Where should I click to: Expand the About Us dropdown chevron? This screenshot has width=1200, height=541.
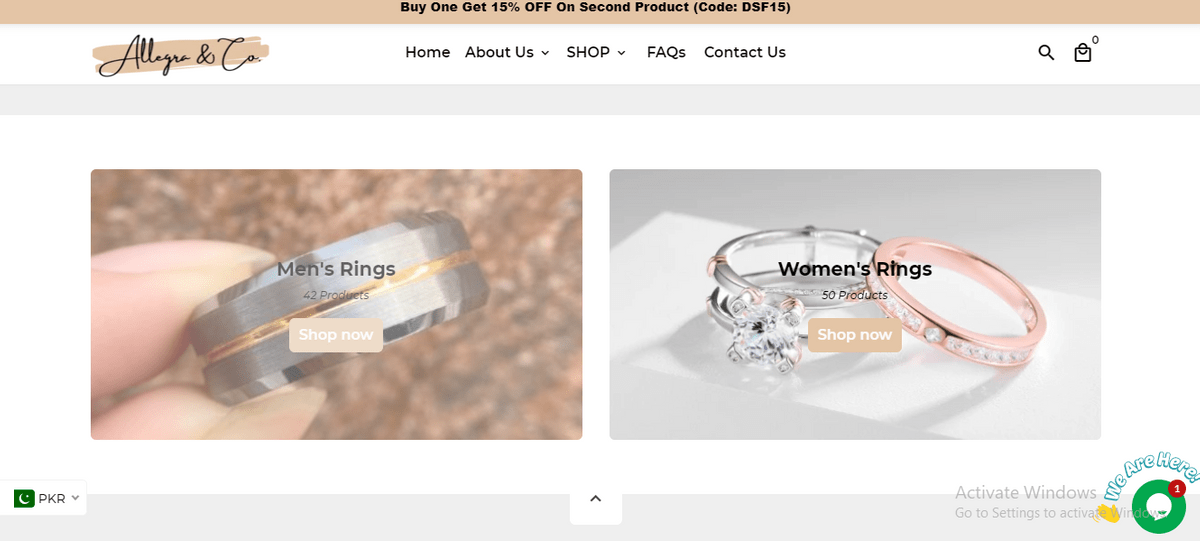[x=545, y=53]
